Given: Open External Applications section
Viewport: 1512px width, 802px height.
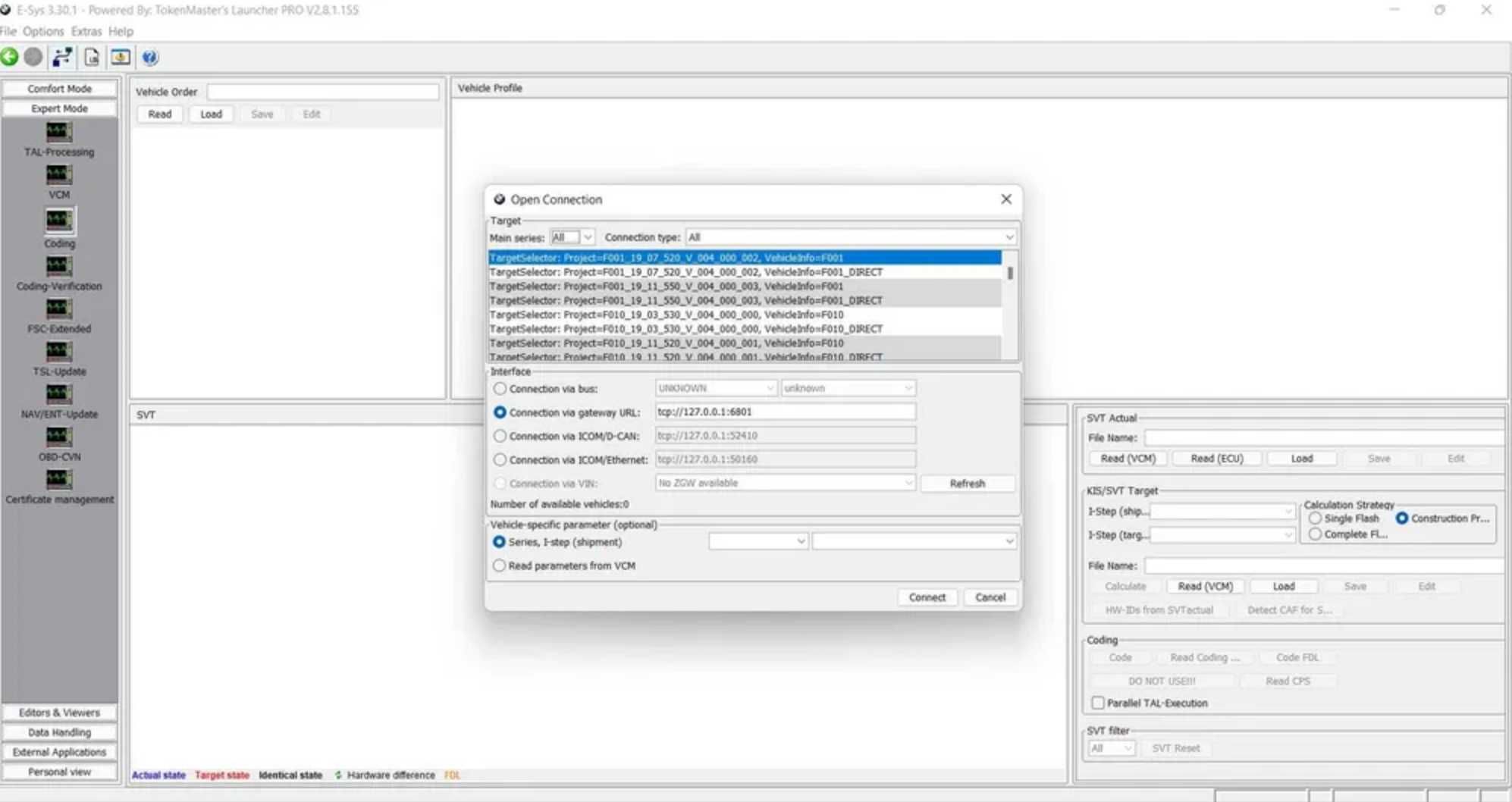Looking at the screenshot, I should tap(59, 752).
